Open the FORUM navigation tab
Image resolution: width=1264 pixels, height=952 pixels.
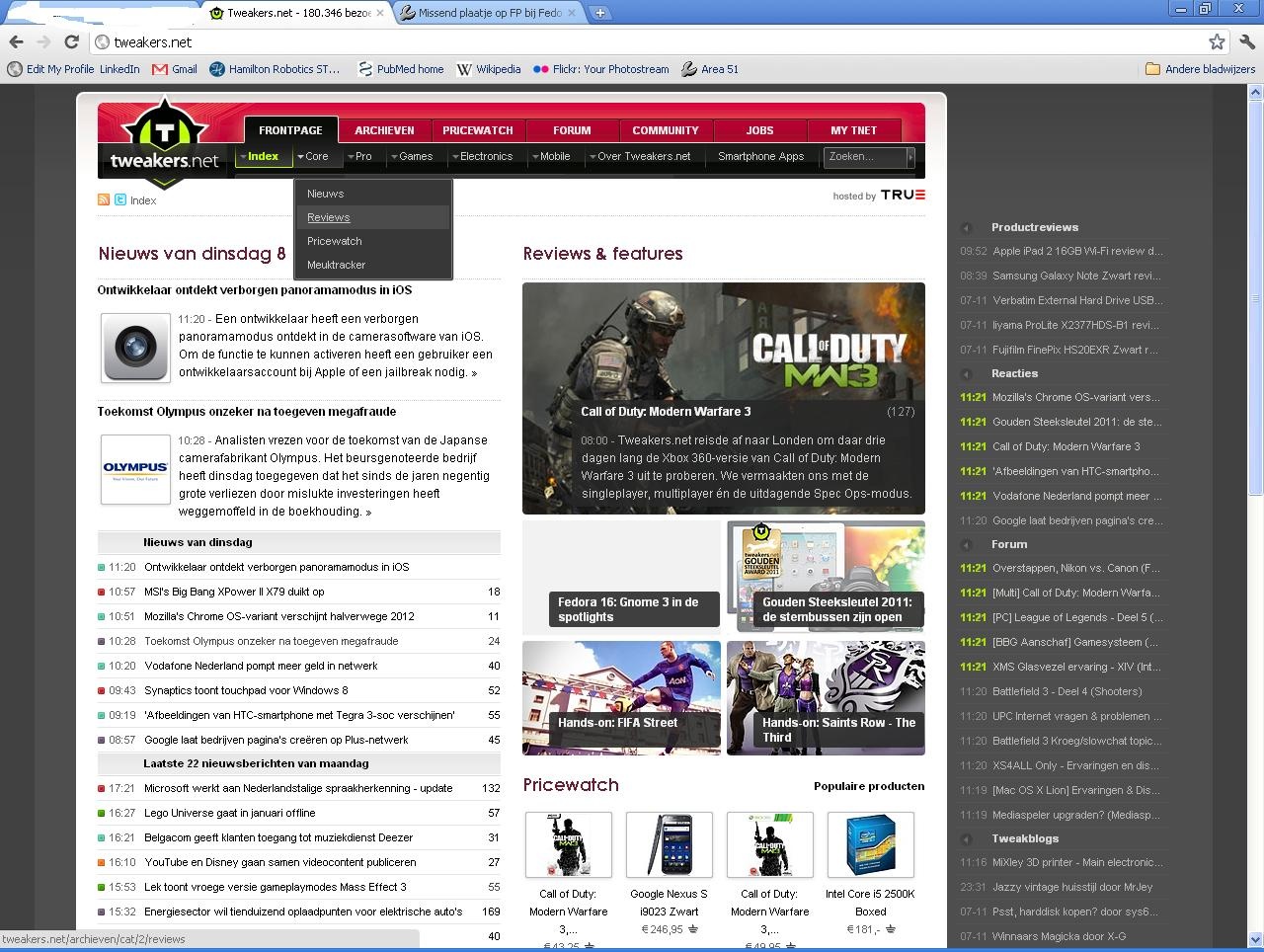coord(572,130)
